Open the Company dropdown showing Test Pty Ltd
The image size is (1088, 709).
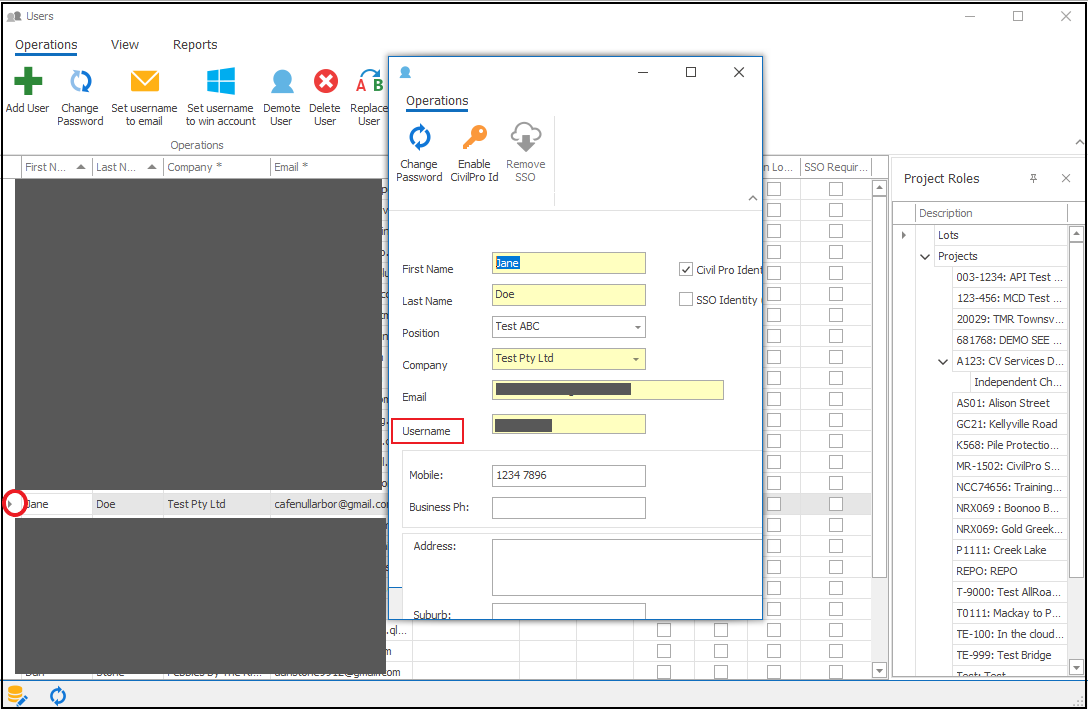pos(634,359)
